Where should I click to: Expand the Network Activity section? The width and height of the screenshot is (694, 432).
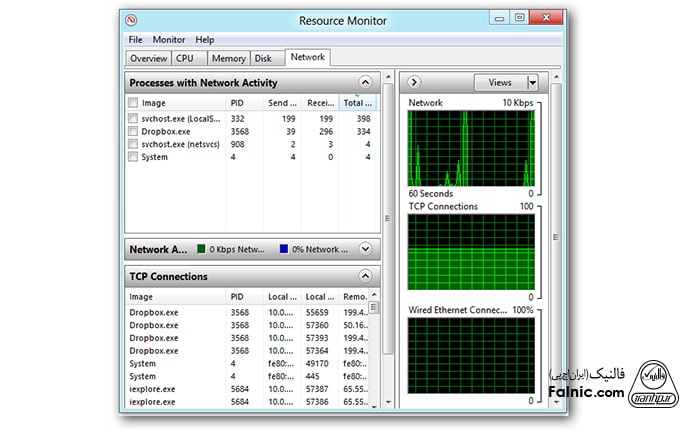tap(365, 249)
